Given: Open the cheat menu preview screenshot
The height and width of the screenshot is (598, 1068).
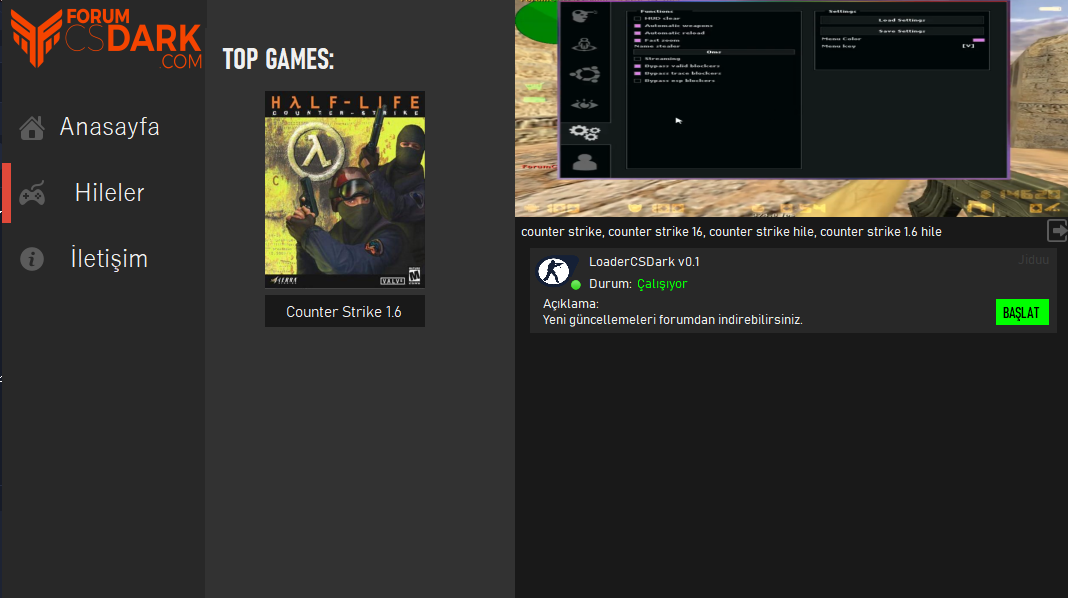Looking at the screenshot, I should pyautogui.click(x=791, y=108).
